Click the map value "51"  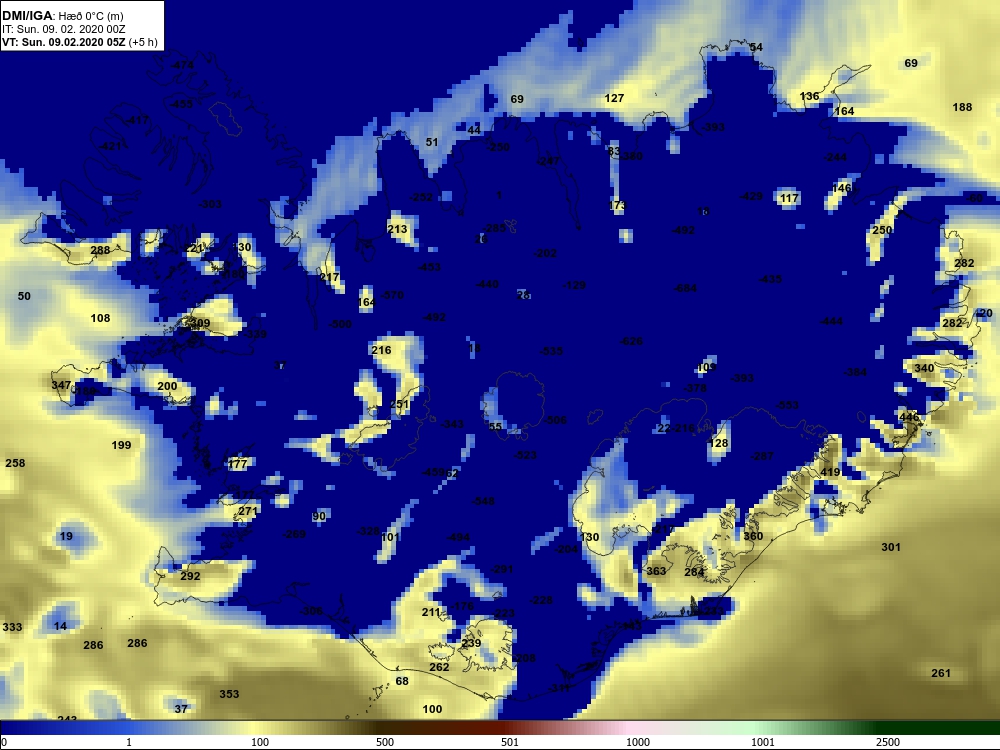tap(432, 142)
